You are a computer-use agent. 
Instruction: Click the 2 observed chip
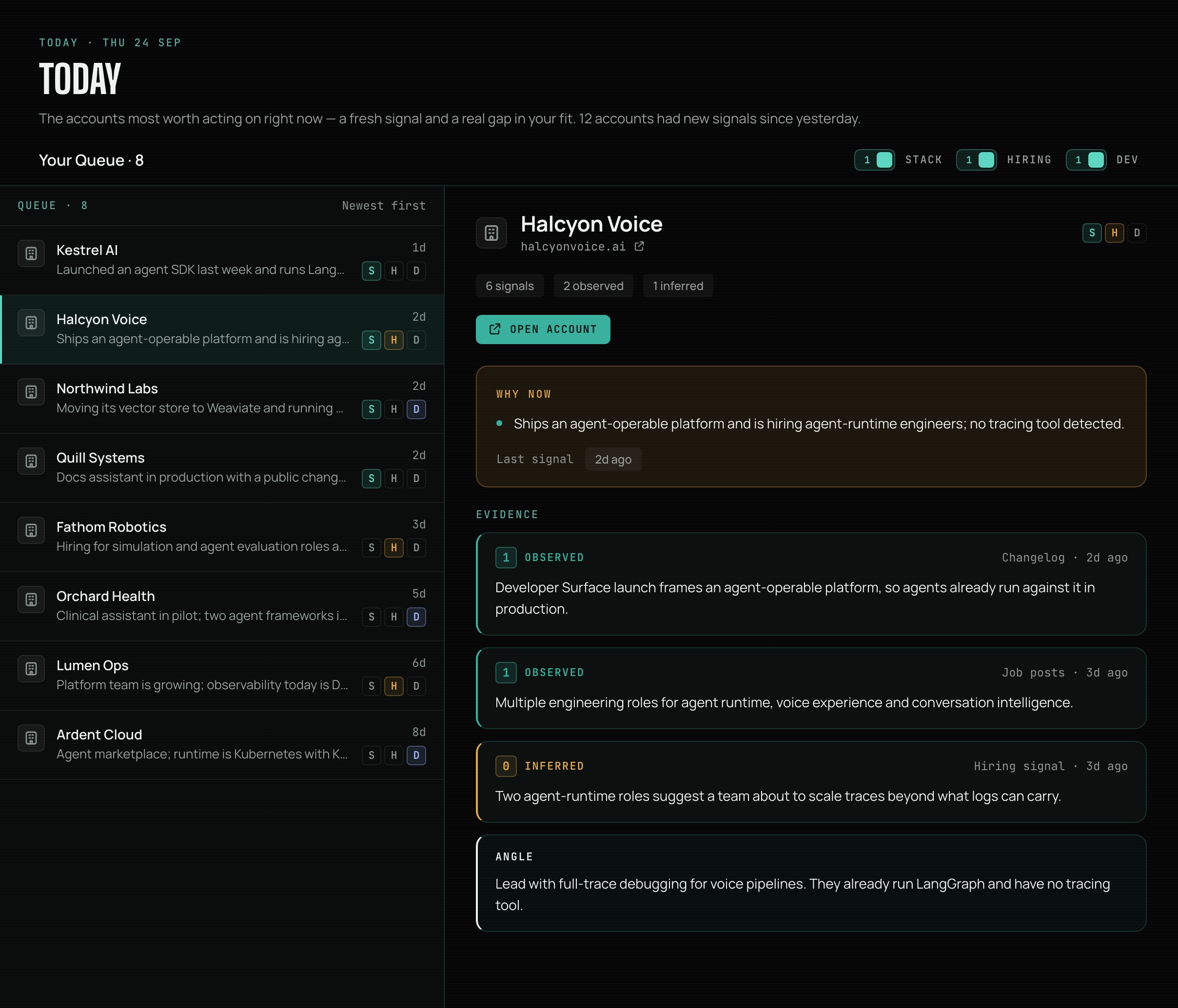point(593,286)
